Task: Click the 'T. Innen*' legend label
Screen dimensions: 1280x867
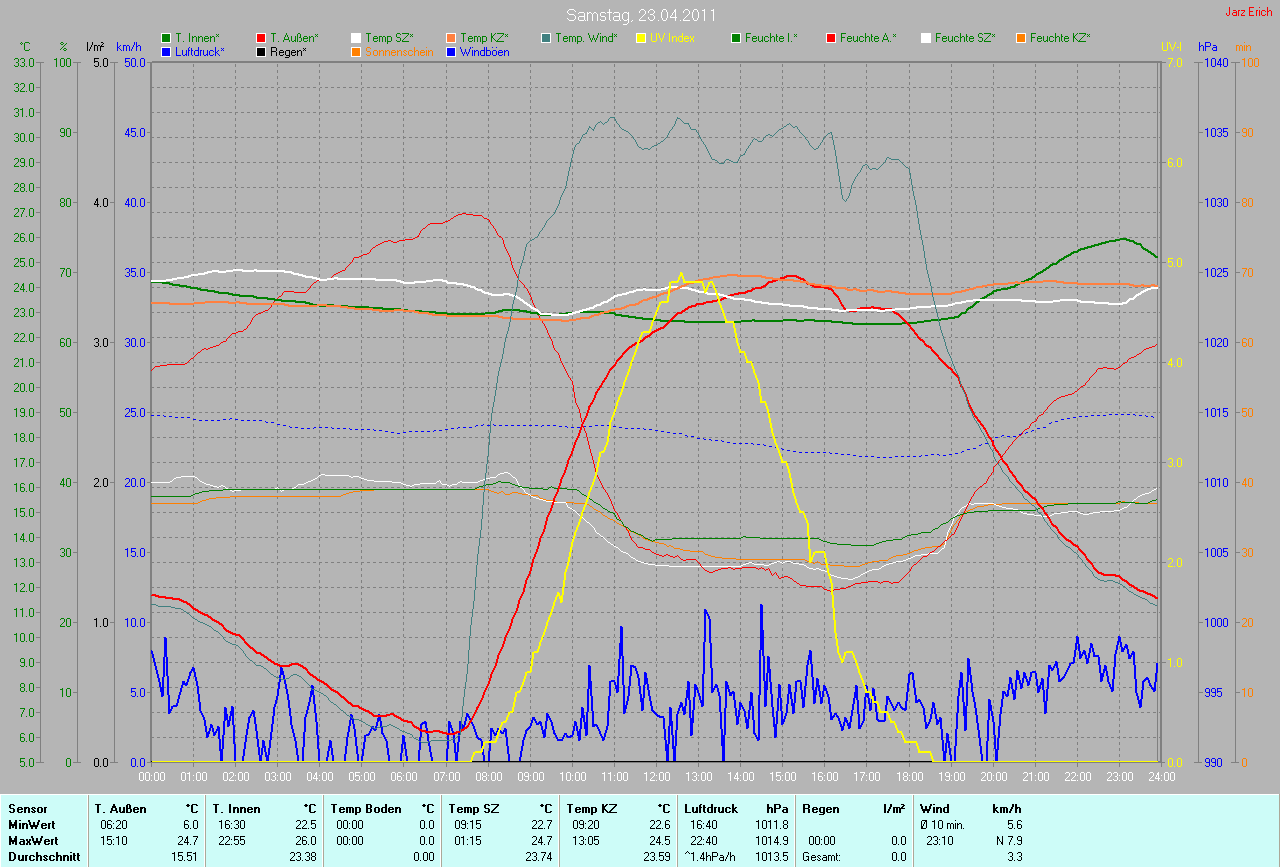Action: point(197,38)
